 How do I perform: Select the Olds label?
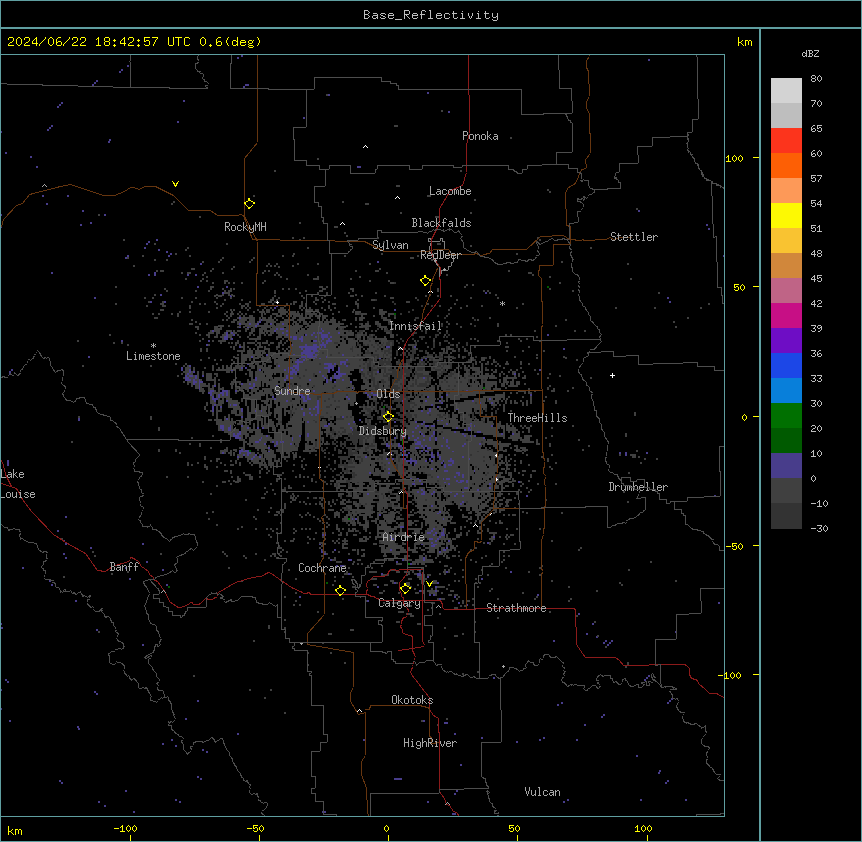388,394
